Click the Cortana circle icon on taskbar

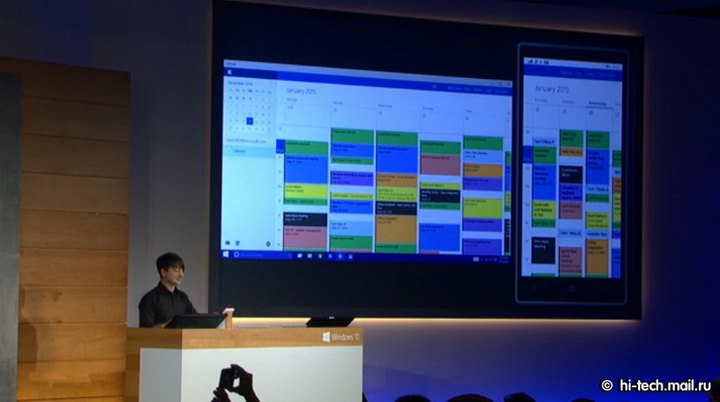[236, 254]
